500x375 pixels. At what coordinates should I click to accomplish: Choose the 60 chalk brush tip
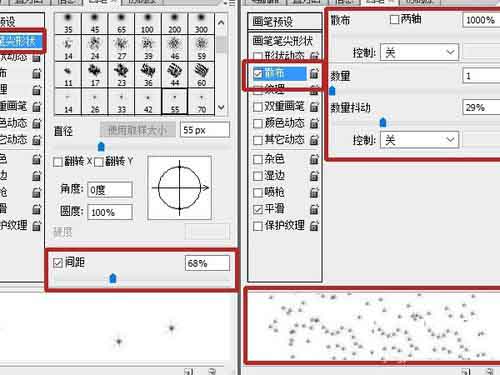pyautogui.click(x=201, y=75)
